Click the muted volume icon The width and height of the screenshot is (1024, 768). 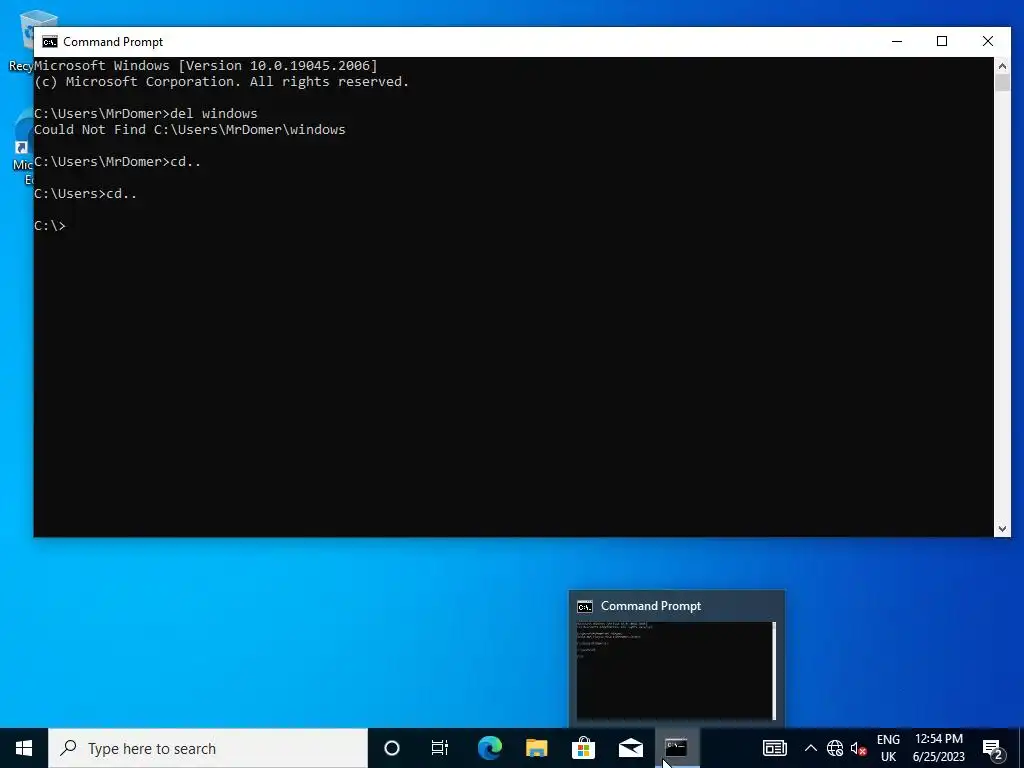pos(859,748)
